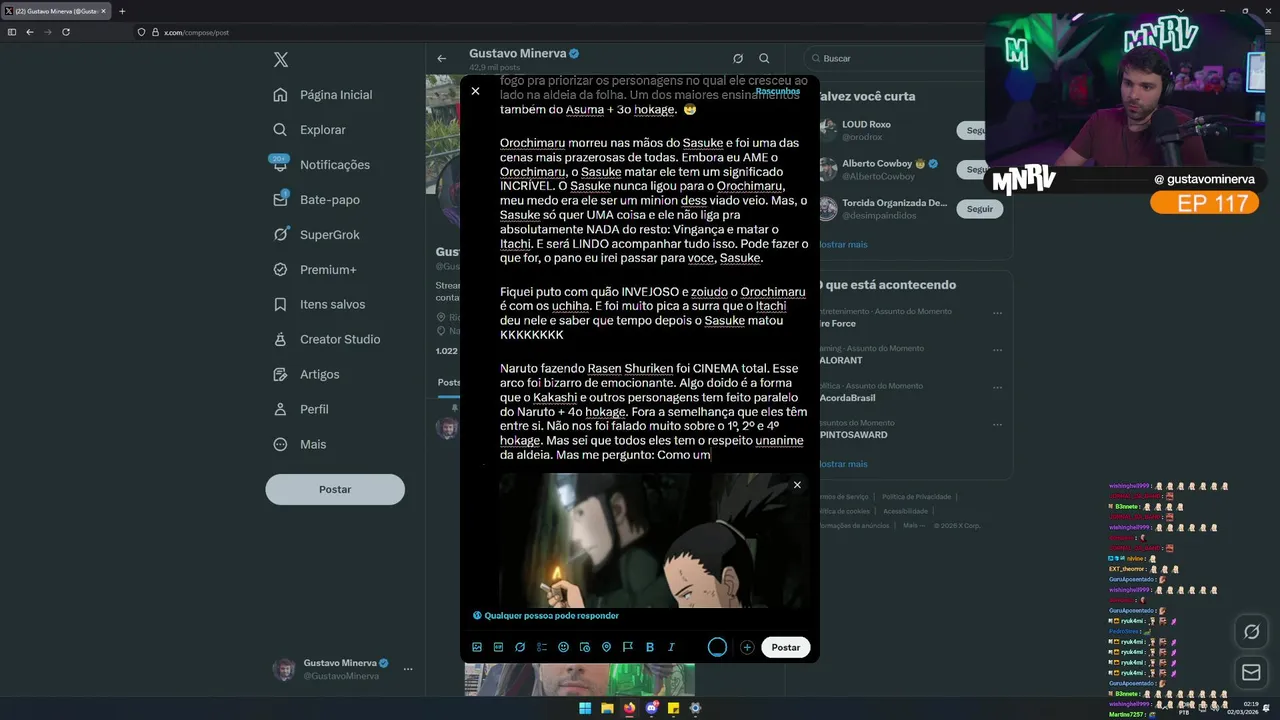1280x720 pixels.
Task: Reload the page in the browser
Action: 66,32
